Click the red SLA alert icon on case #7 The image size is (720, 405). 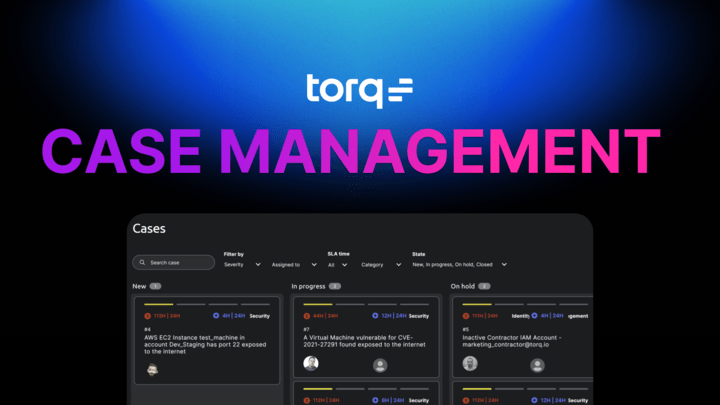[x=307, y=316]
